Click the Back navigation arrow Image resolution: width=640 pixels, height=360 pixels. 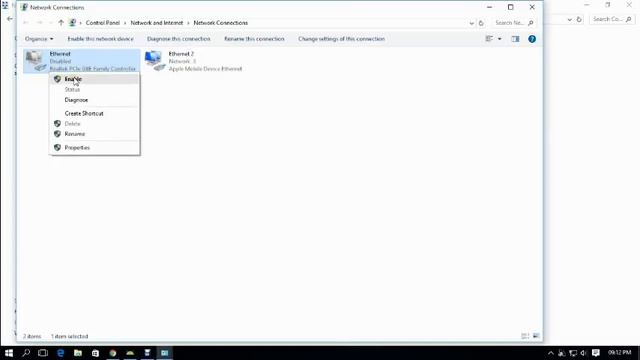[26, 23]
